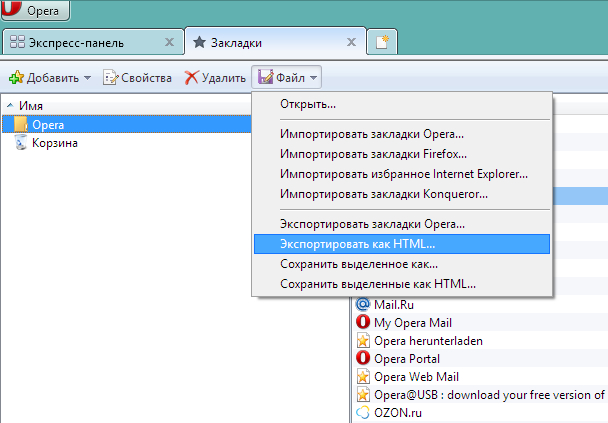Click the Файл menu button
Viewport: 608px width, 423px height.
[287, 78]
